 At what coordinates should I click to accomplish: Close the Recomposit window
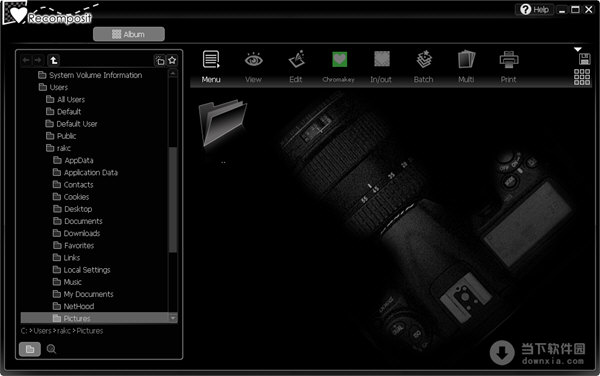(x=589, y=10)
